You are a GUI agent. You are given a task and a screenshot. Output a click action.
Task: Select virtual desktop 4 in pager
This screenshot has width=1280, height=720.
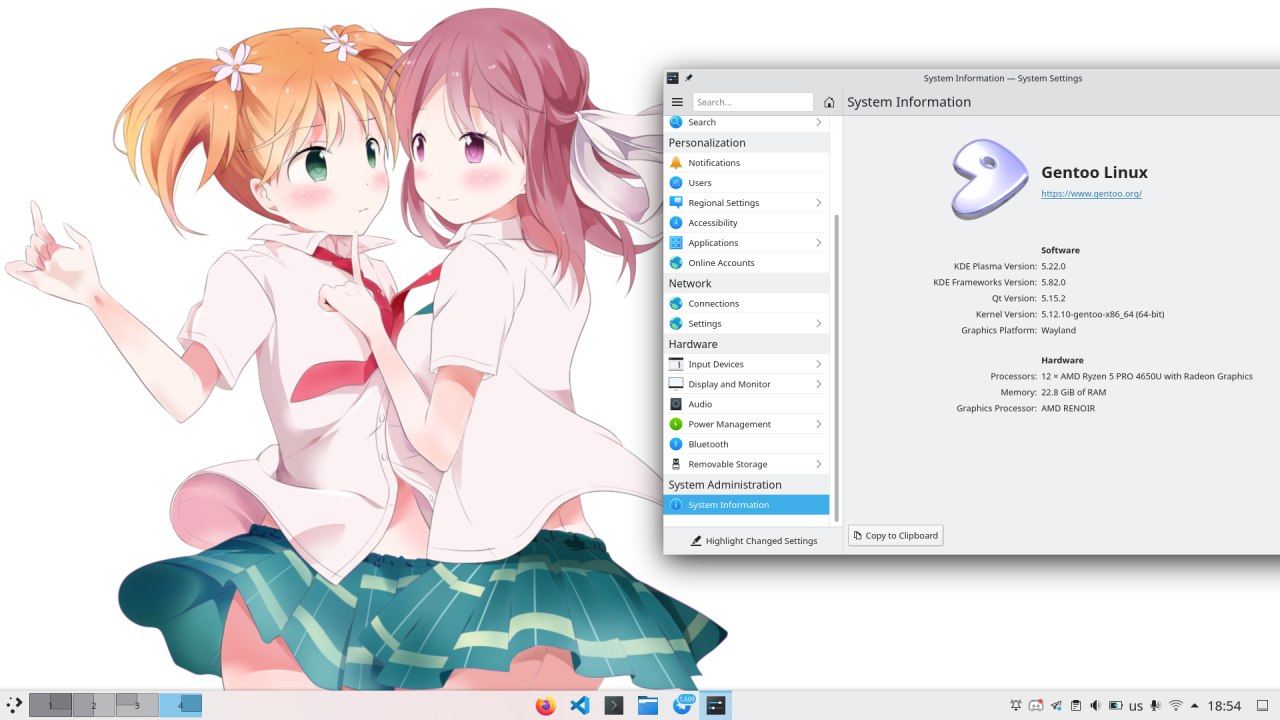tap(181, 705)
